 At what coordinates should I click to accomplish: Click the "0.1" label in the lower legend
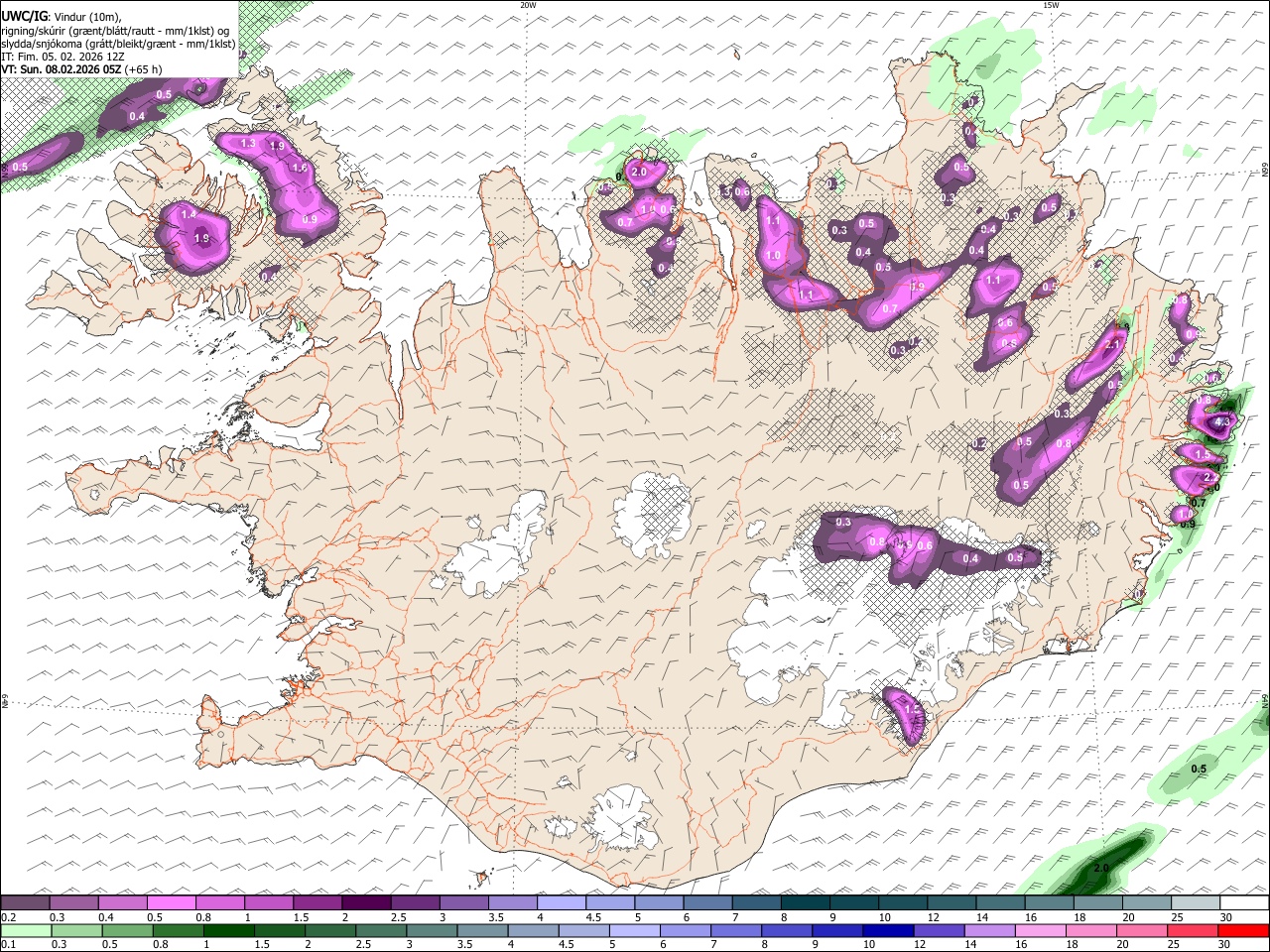[9, 944]
